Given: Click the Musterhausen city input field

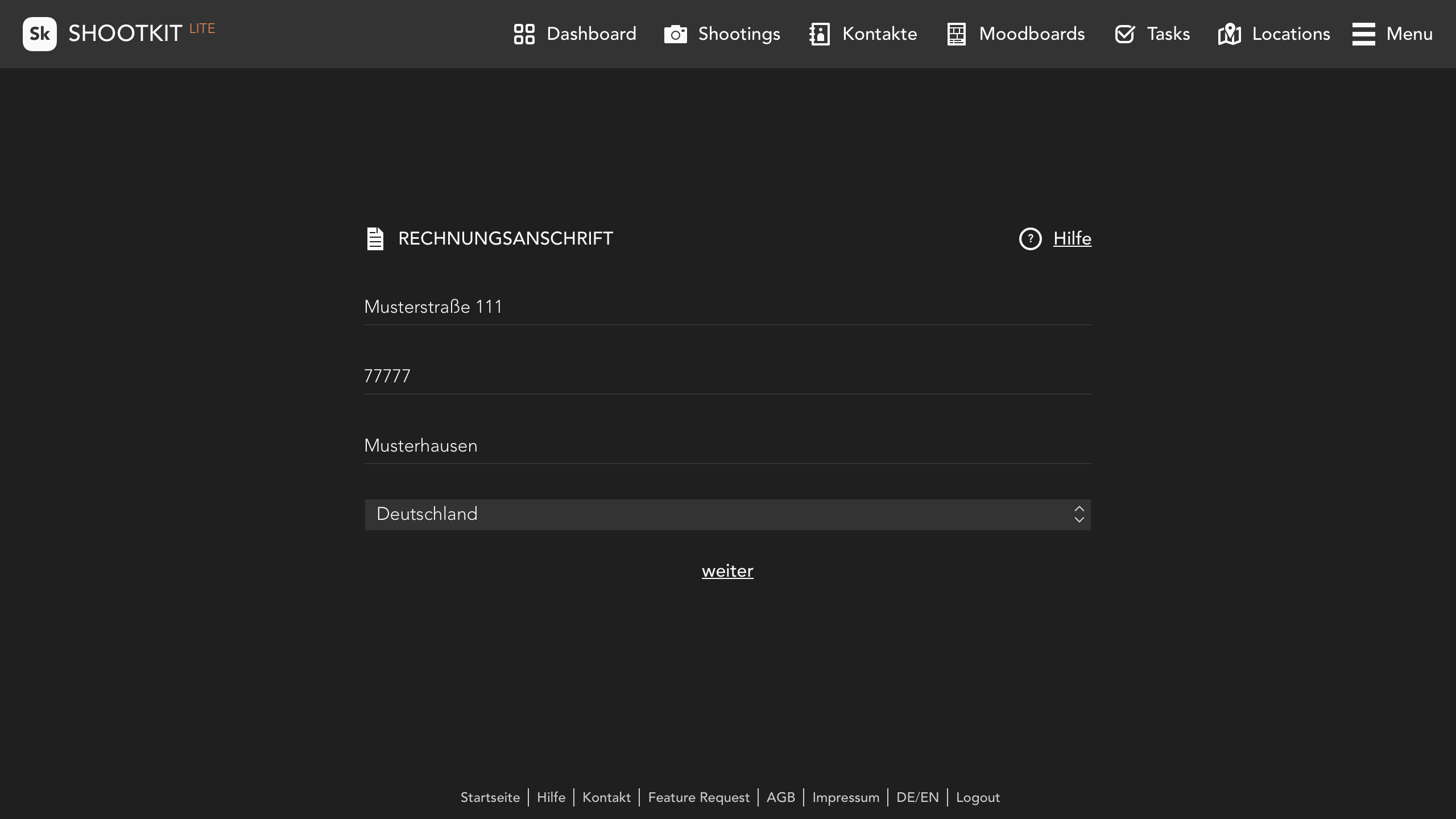Looking at the screenshot, I should [728, 446].
